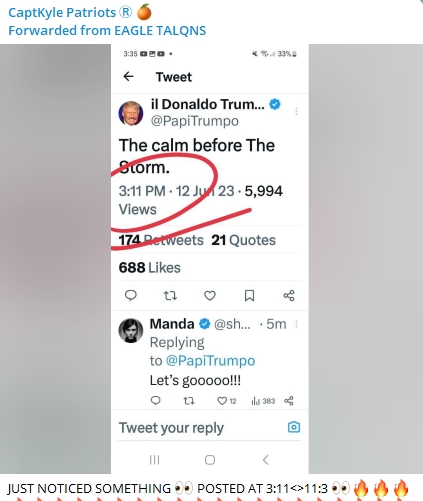Open the three-dot menu on Manda's reply
Viewport: 423px width, 501px height.
(x=296, y=324)
